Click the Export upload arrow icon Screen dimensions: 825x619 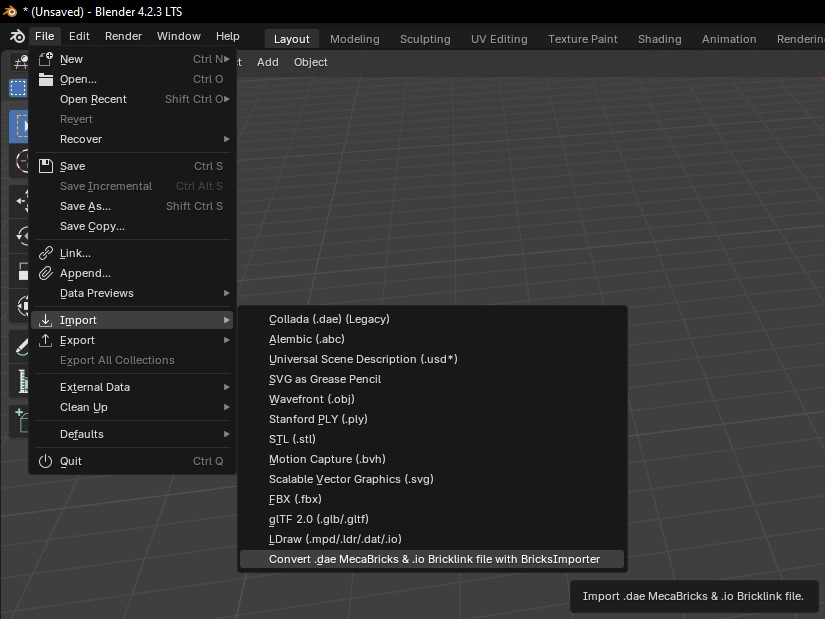tap(45, 340)
